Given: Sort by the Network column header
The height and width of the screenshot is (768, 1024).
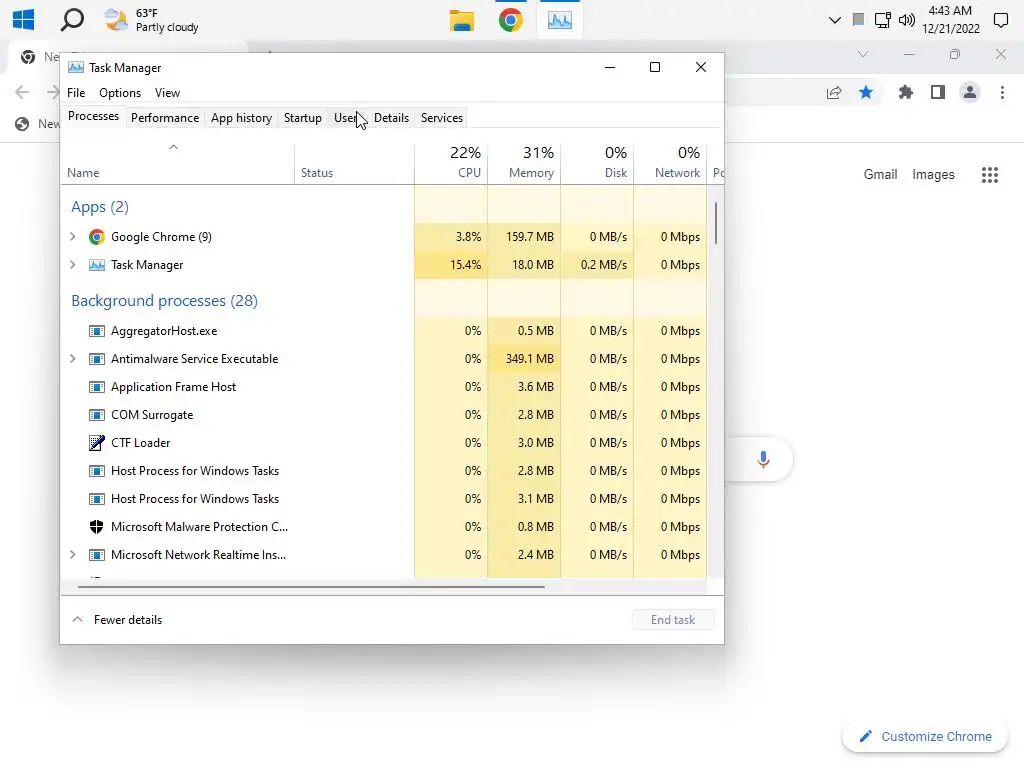Looking at the screenshot, I should pos(670,163).
